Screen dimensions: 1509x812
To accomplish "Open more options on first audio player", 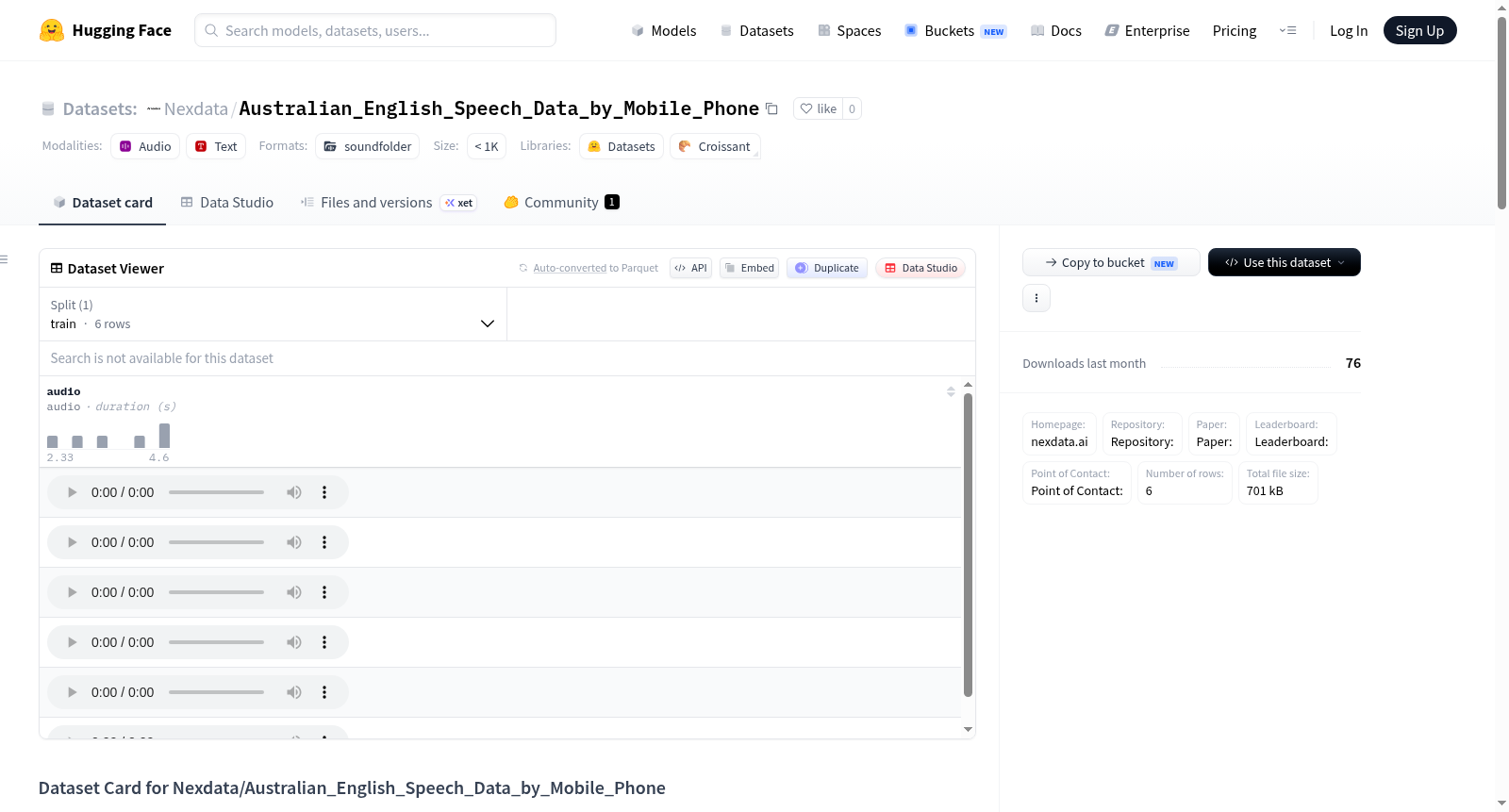I will coord(324,492).
